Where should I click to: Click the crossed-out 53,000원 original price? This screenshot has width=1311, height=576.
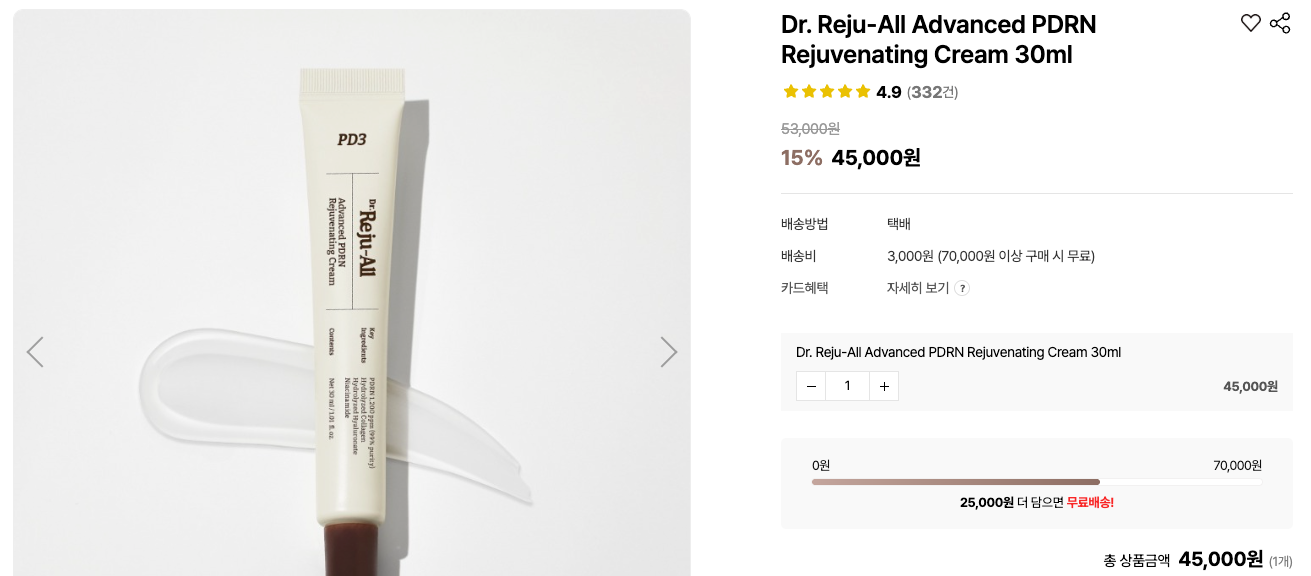click(x=810, y=128)
